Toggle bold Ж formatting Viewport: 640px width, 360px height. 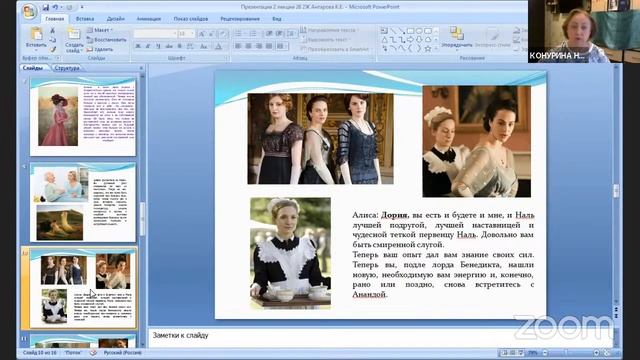(x=138, y=47)
